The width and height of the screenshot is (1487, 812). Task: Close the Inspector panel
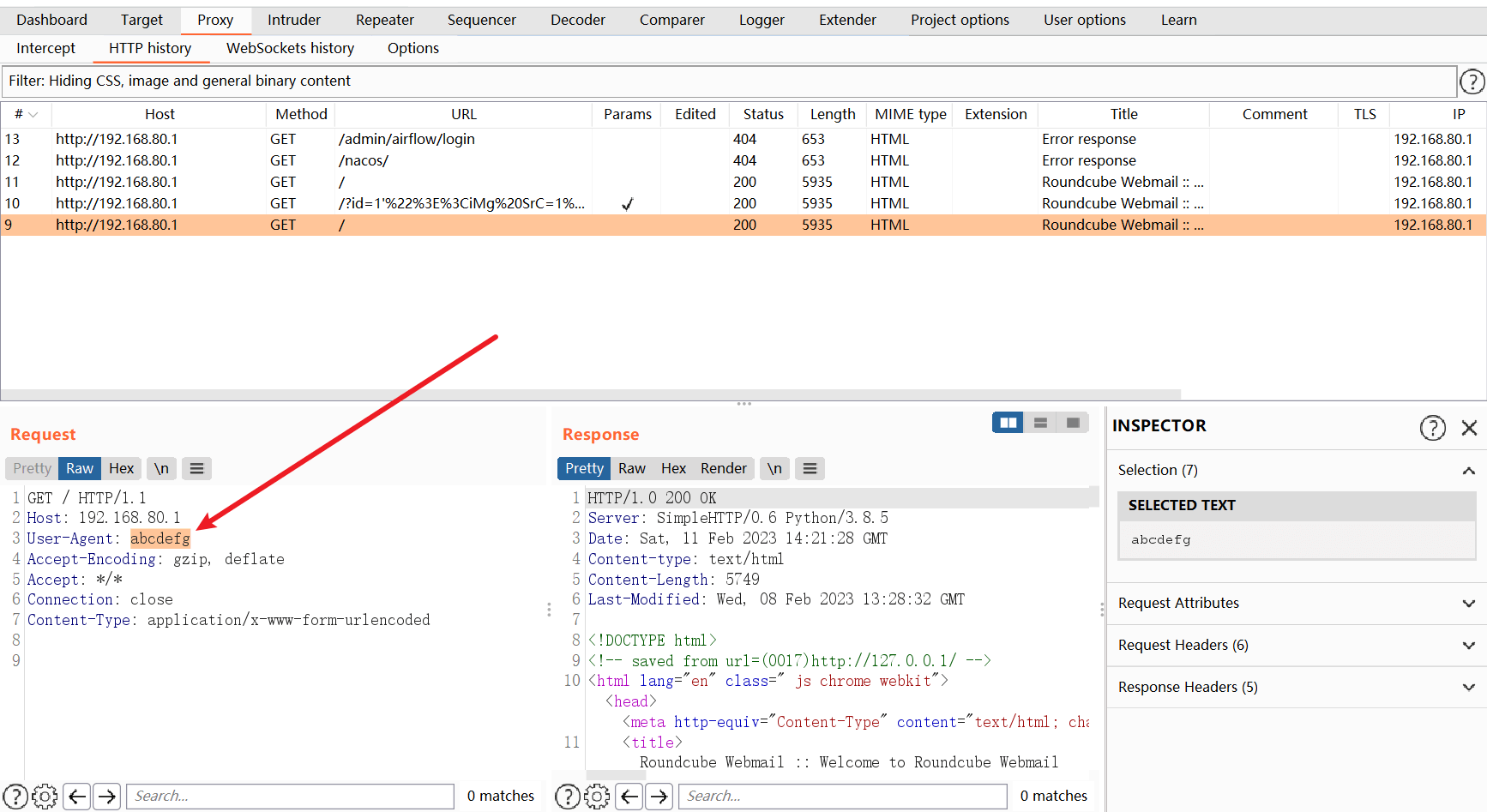click(1469, 427)
